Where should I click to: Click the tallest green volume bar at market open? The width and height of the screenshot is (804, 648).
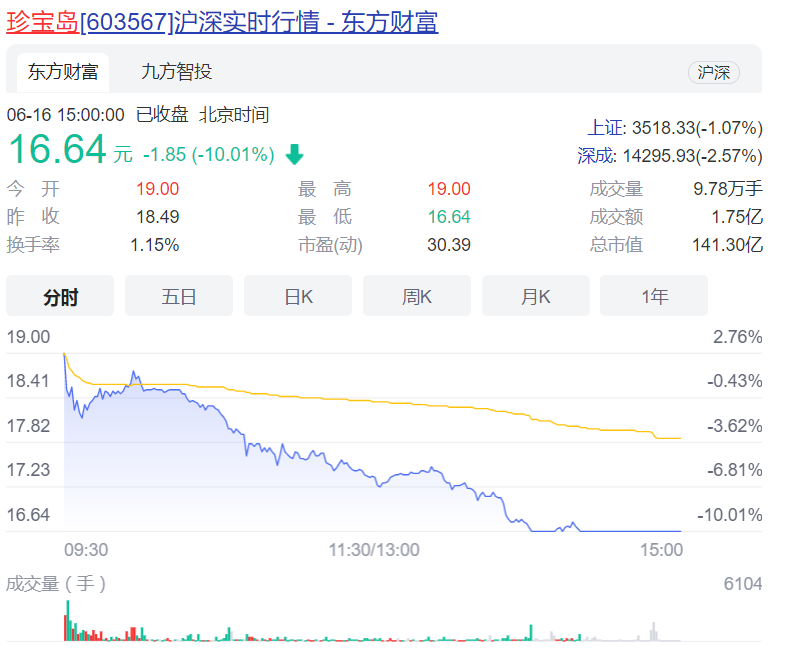pos(68,620)
